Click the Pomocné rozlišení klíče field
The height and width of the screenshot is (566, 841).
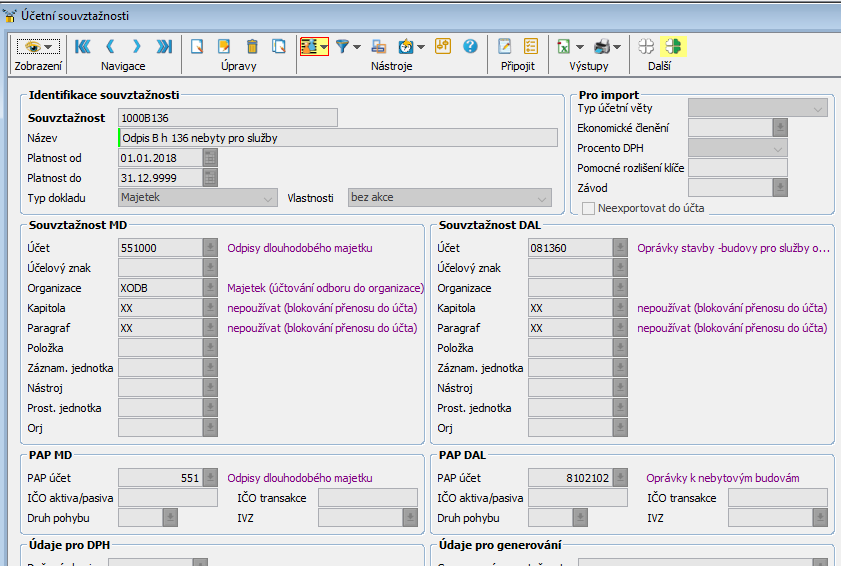point(737,168)
